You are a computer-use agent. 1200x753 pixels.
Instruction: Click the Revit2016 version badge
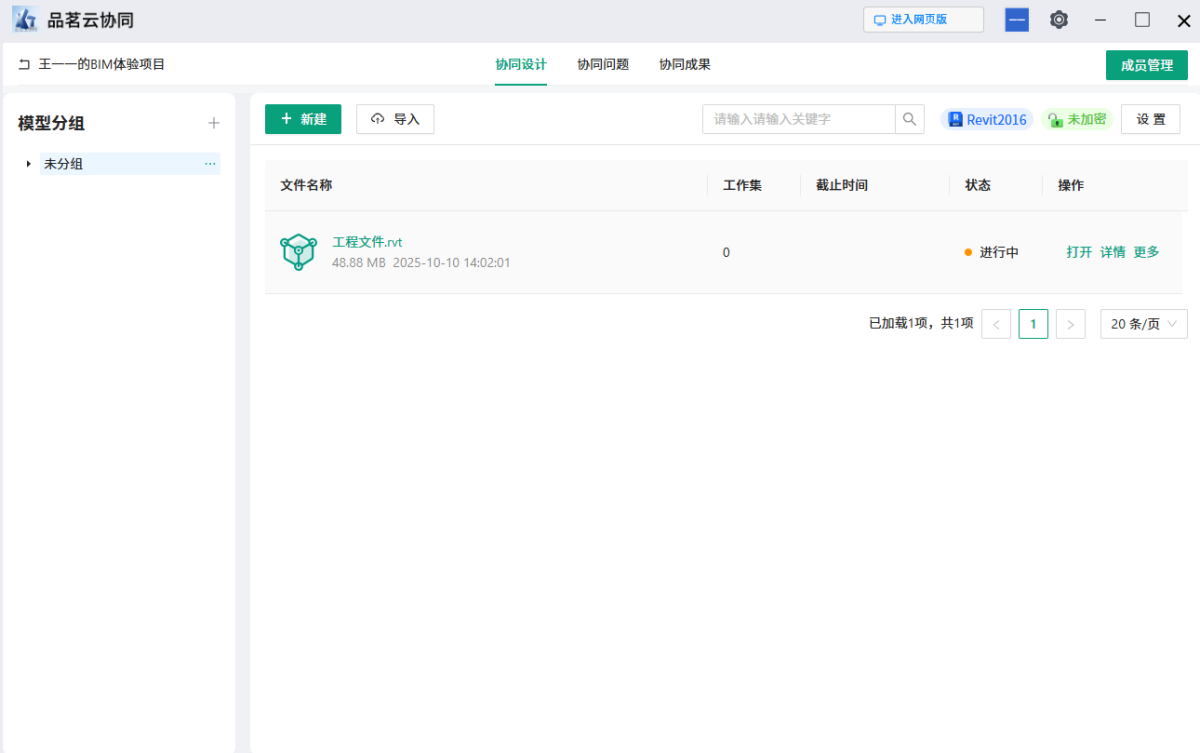pyautogui.click(x=987, y=120)
